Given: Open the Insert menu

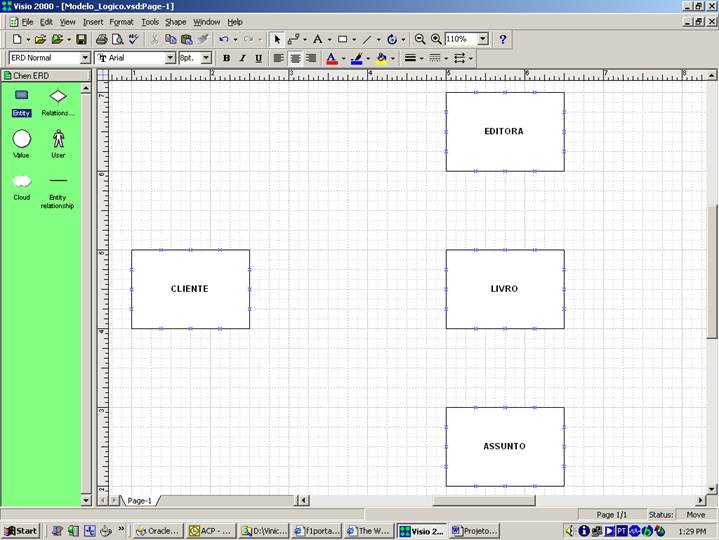Looking at the screenshot, I should [93, 22].
